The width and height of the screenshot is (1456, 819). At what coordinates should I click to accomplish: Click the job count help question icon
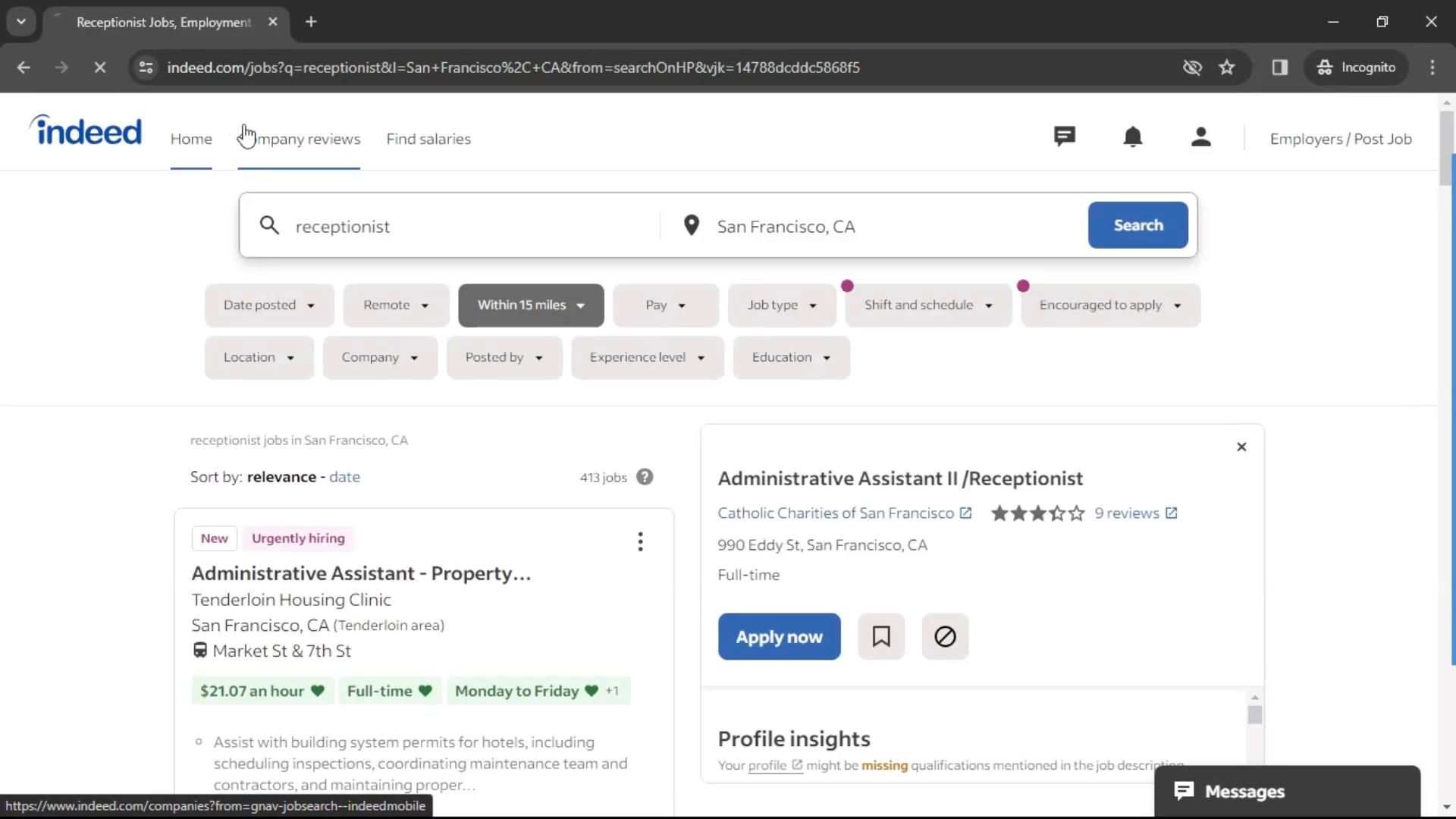(645, 477)
